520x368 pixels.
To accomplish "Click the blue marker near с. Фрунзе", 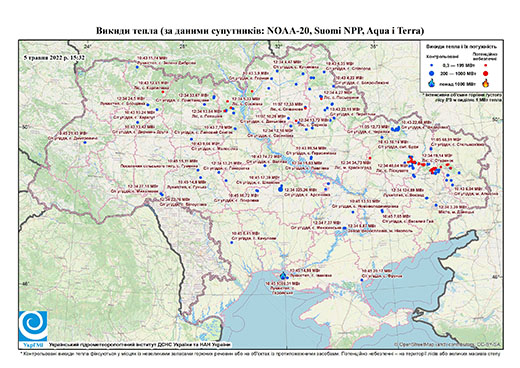I will (x=362, y=280).
